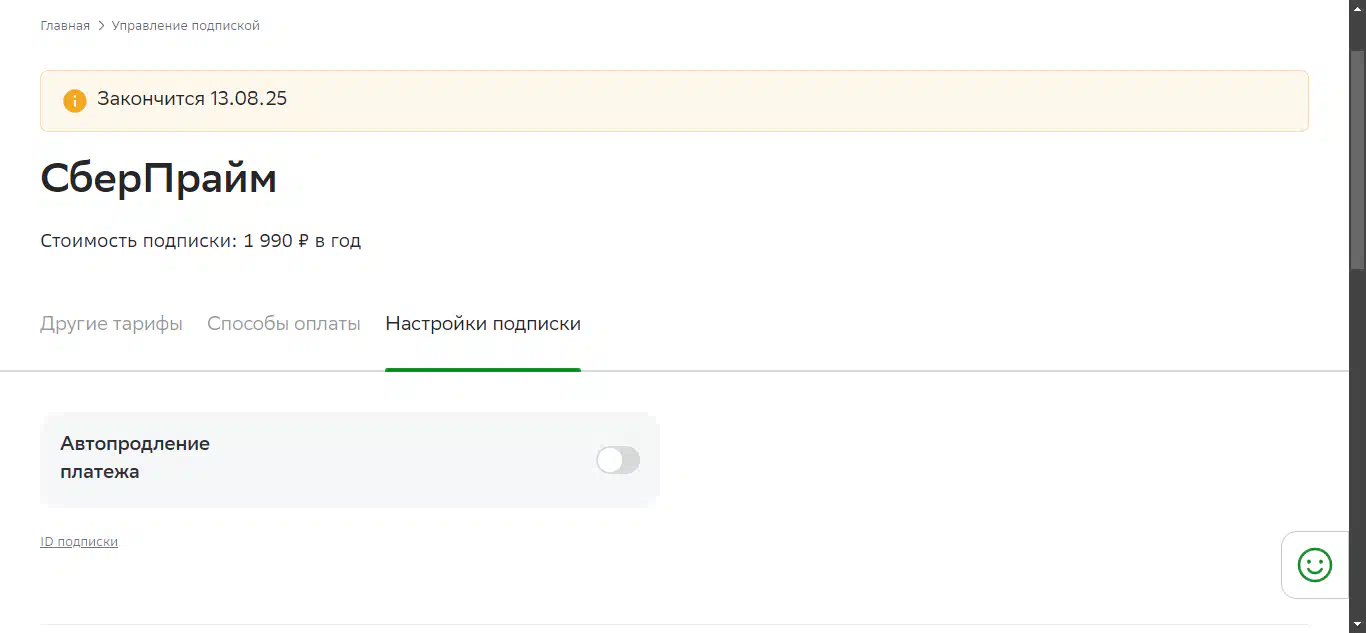Click the СберПрайм heading
This screenshot has width=1366, height=633.
pyautogui.click(x=158, y=178)
